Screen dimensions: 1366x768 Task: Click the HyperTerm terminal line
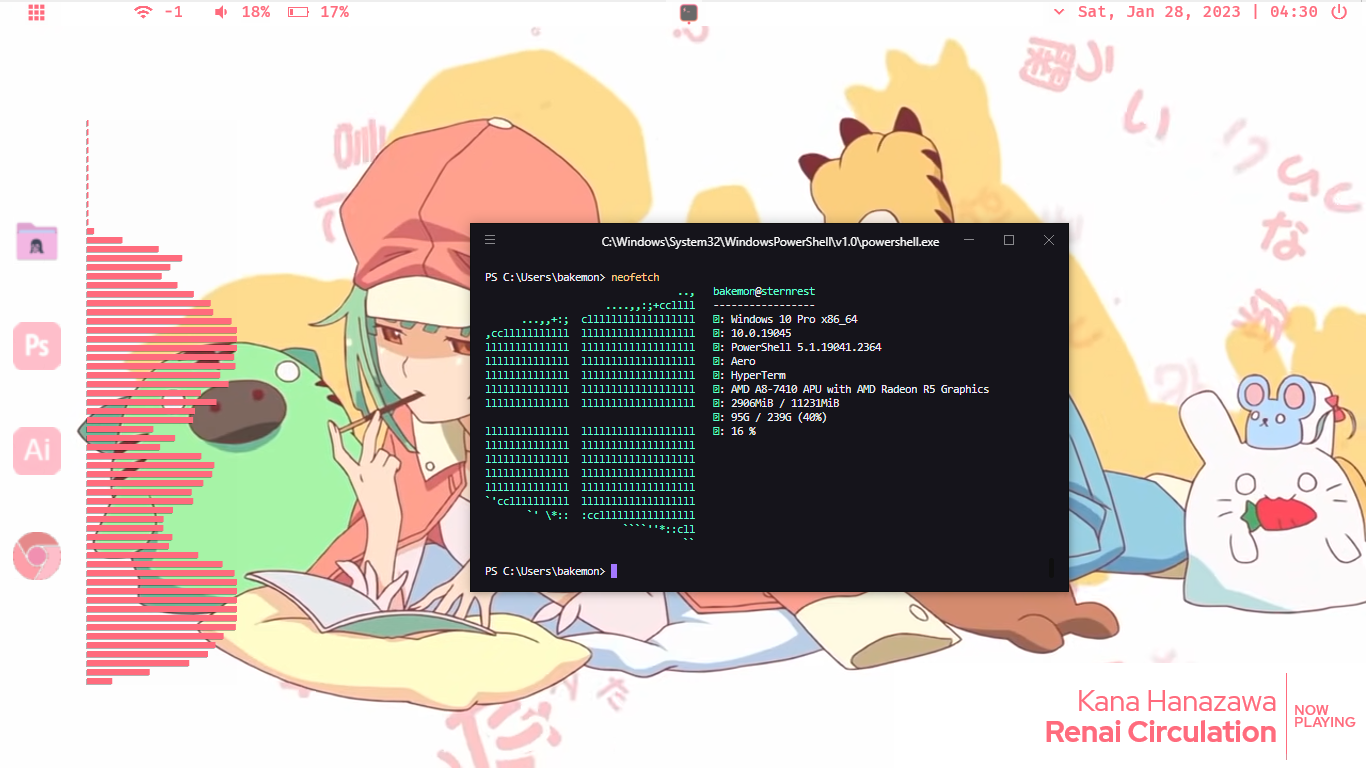[749, 375]
